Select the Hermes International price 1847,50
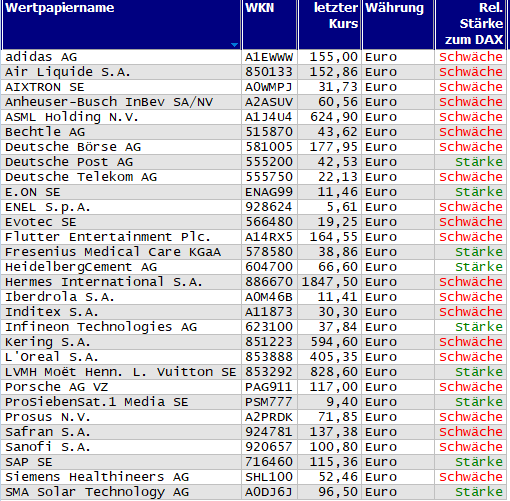The height and width of the screenshot is (501, 510). (x=330, y=282)
